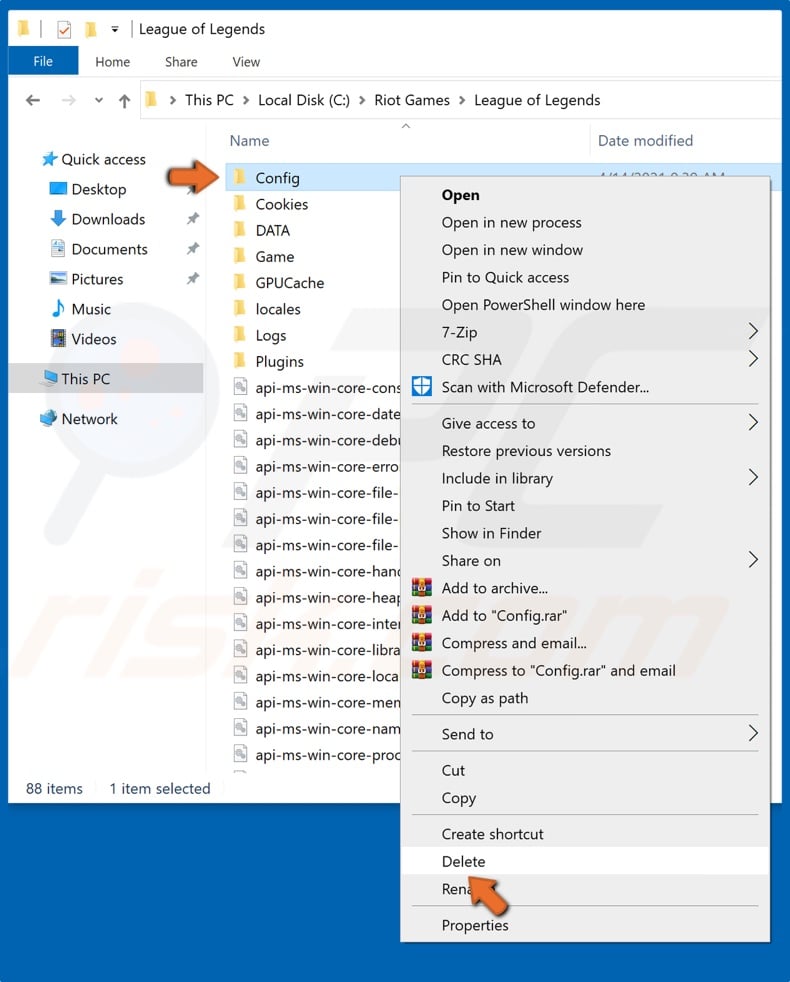Expand breadcrumb chevron after This PC
The height and width of the screenshot is (982, 790).
[246, 100]
